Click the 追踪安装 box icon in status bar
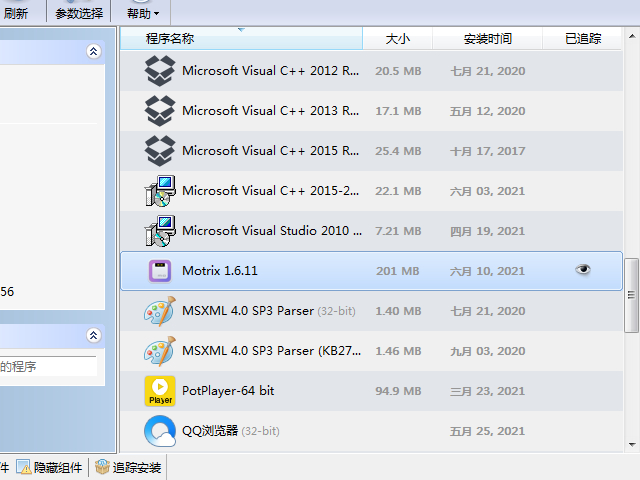The width and height of the screenshot is (640, 480). 102,467
